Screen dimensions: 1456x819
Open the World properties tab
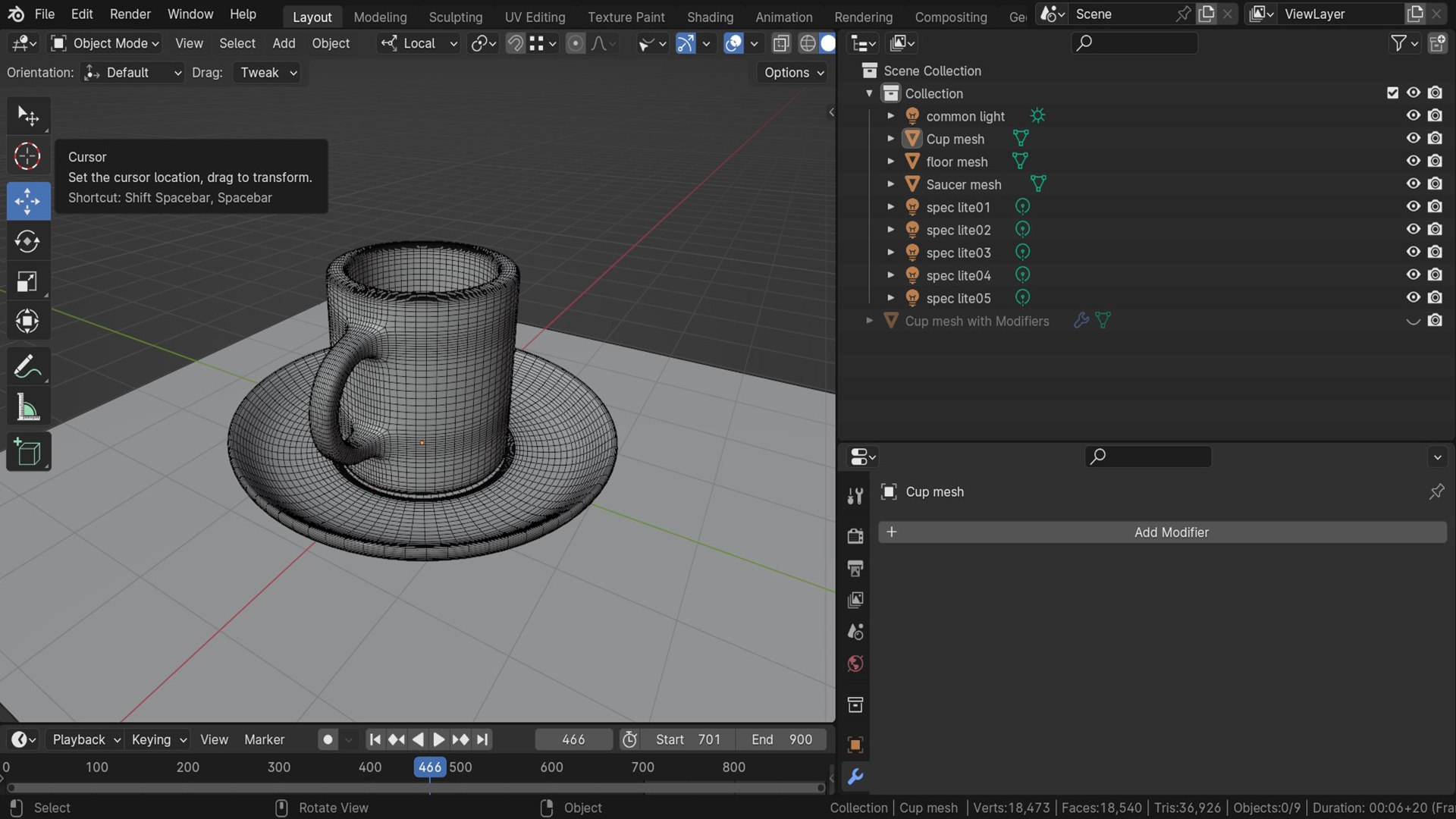[855, 664]
